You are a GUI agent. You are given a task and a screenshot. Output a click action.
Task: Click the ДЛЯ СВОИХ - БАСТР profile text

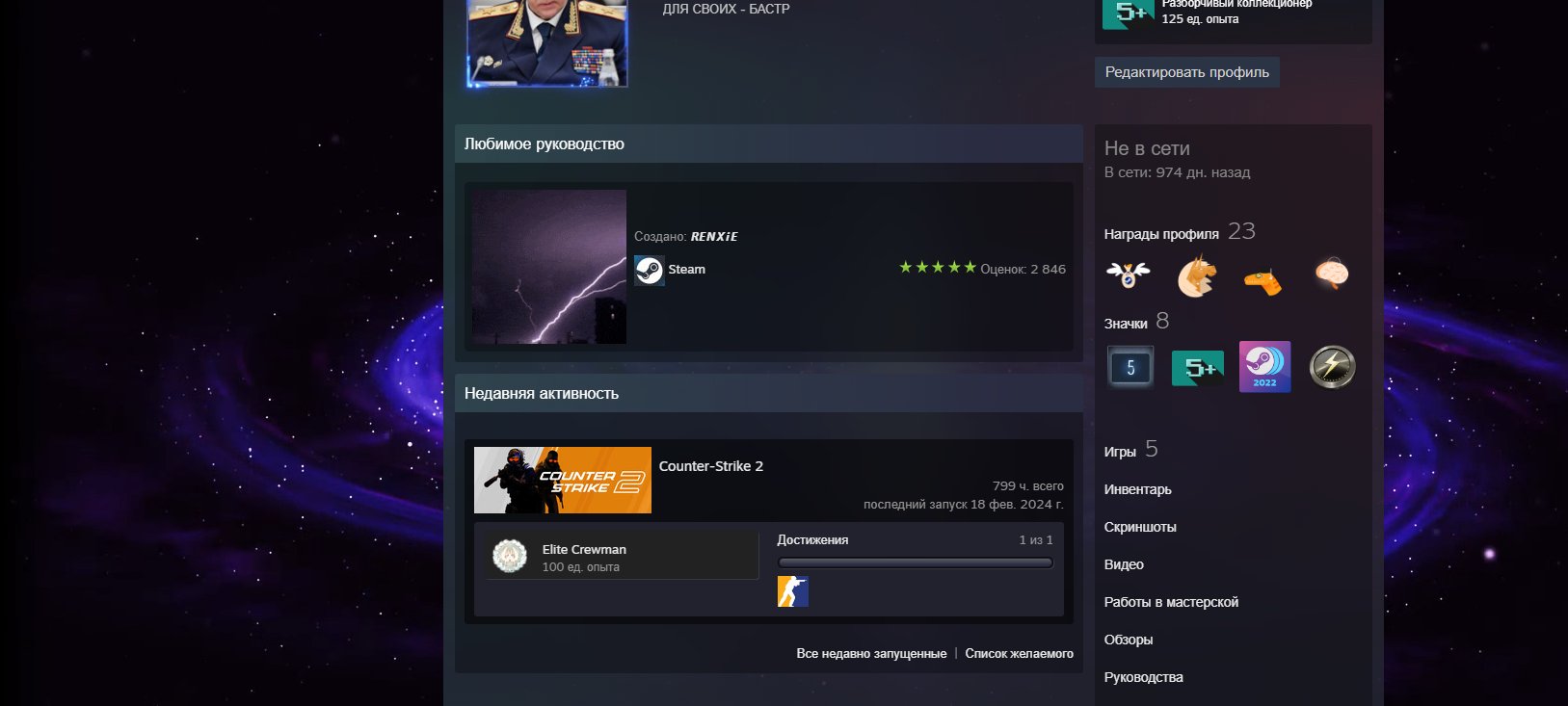726,9
